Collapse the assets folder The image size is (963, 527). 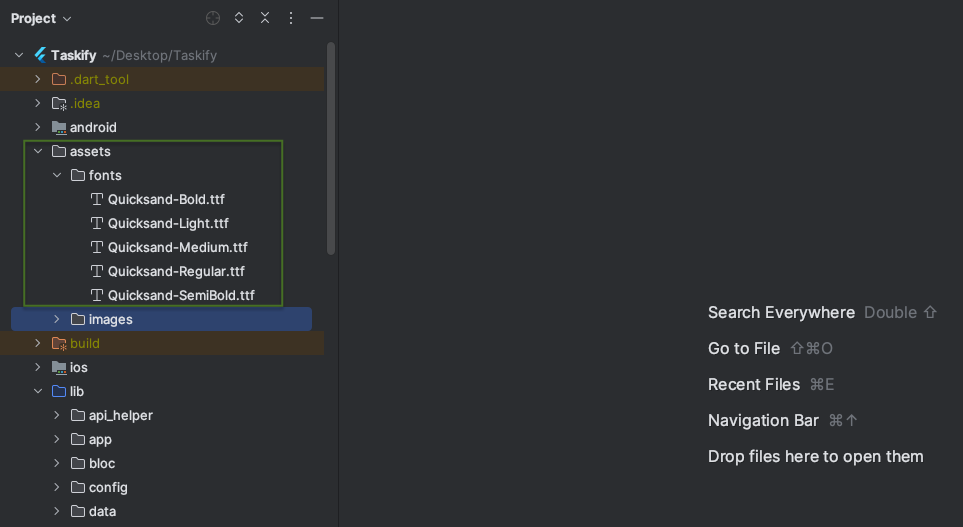pos(38,151)
